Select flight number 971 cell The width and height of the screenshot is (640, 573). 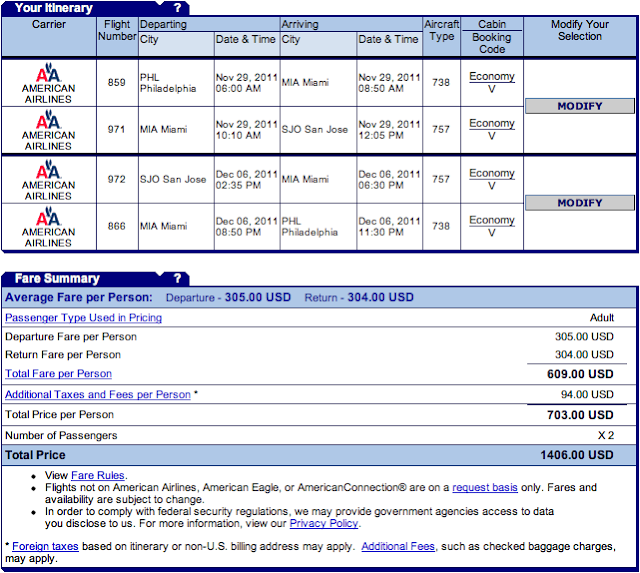117,129
